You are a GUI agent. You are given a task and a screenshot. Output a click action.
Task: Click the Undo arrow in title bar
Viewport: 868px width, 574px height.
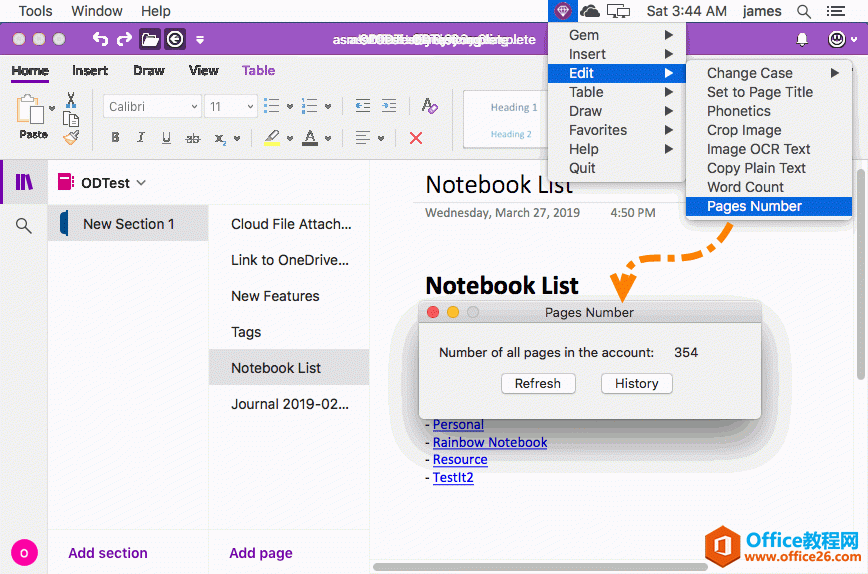tap(99, 39)
